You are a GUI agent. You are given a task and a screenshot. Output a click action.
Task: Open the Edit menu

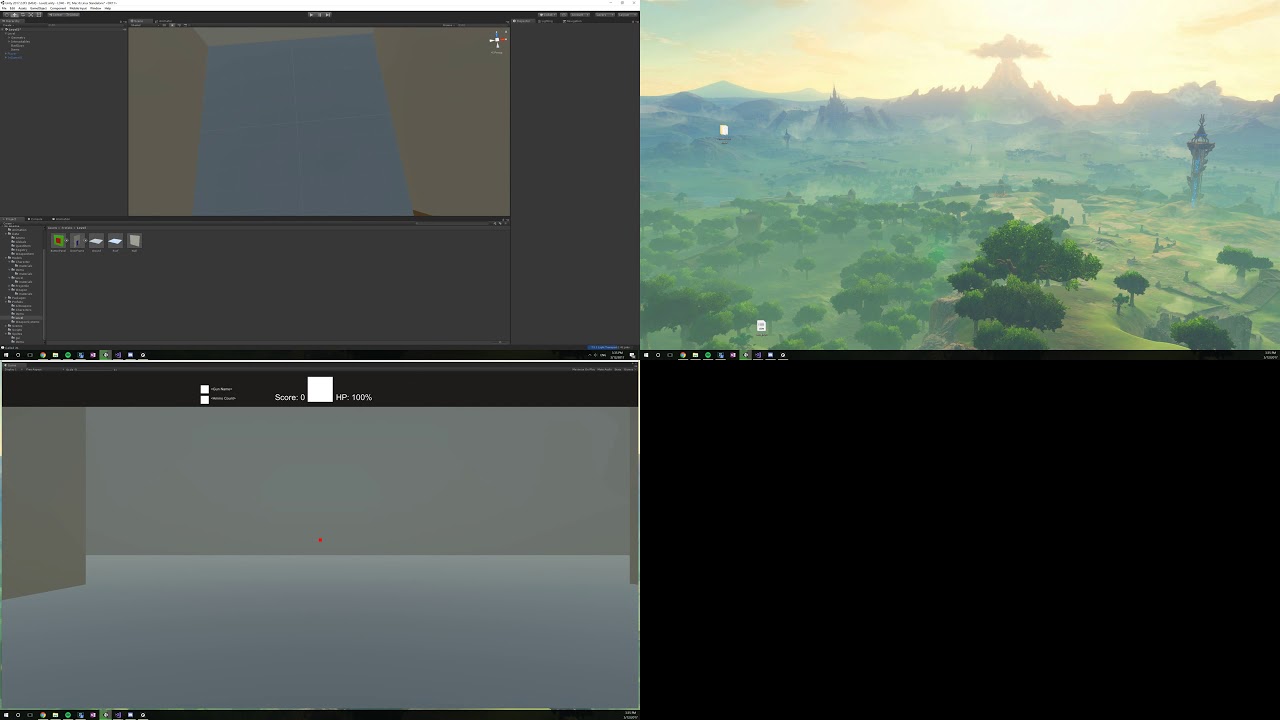tap(12, 8)
